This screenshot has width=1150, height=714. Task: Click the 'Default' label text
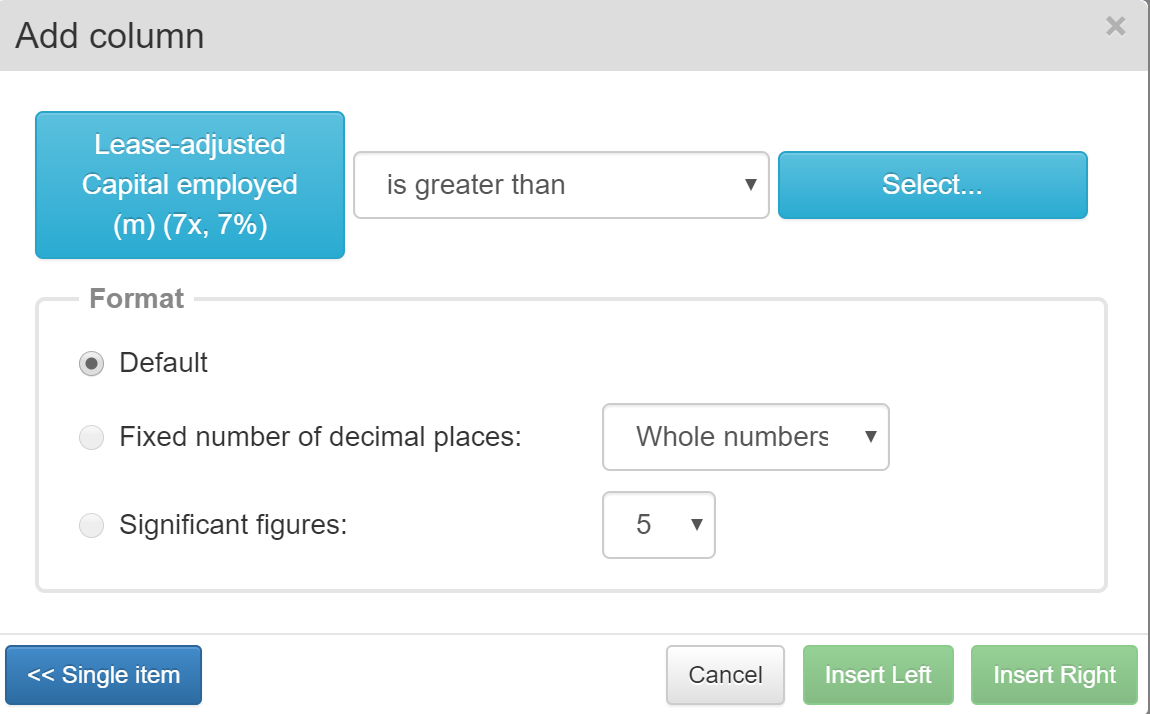coord(164,363)
